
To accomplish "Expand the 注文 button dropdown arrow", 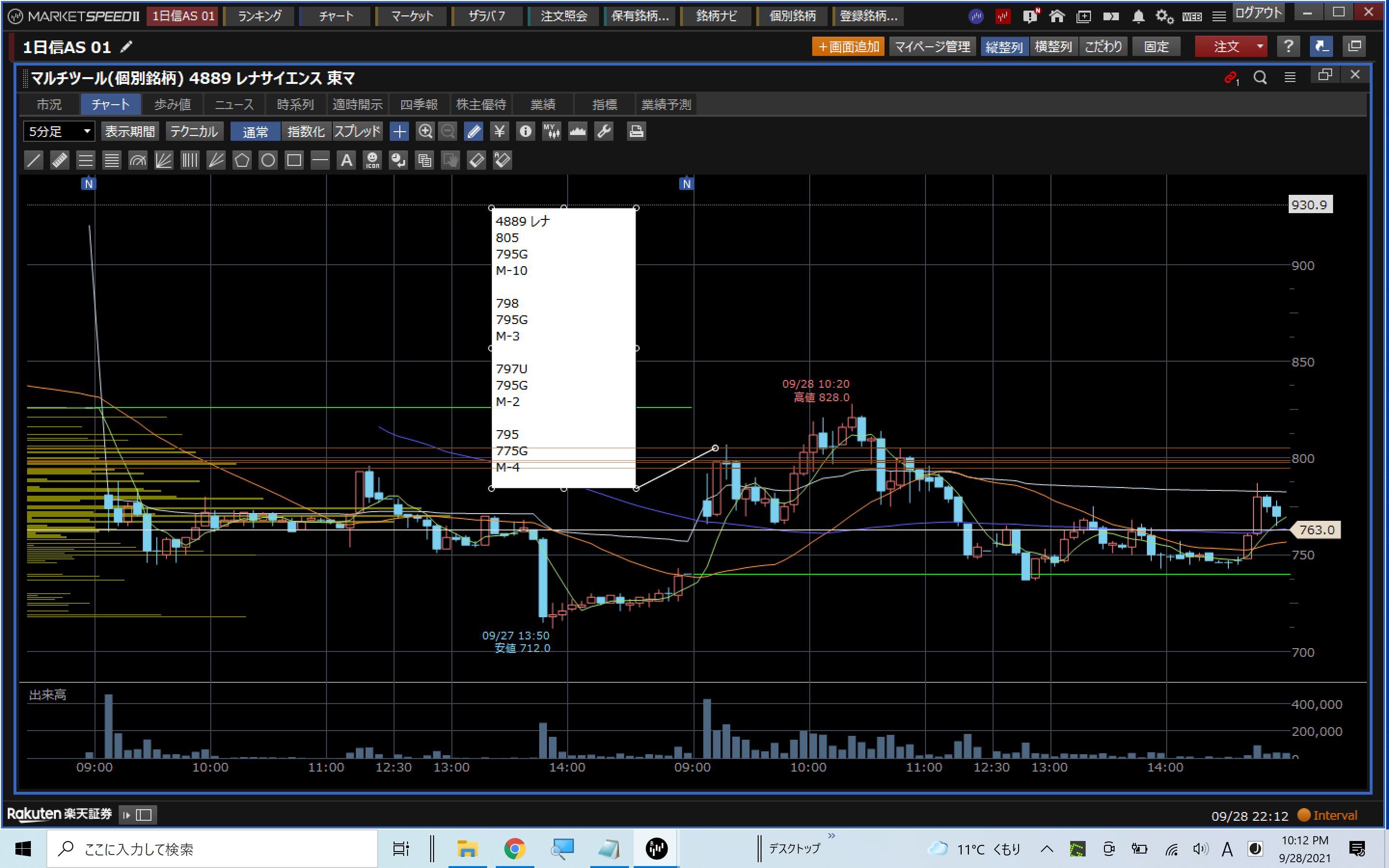I will pos(1260,46).
